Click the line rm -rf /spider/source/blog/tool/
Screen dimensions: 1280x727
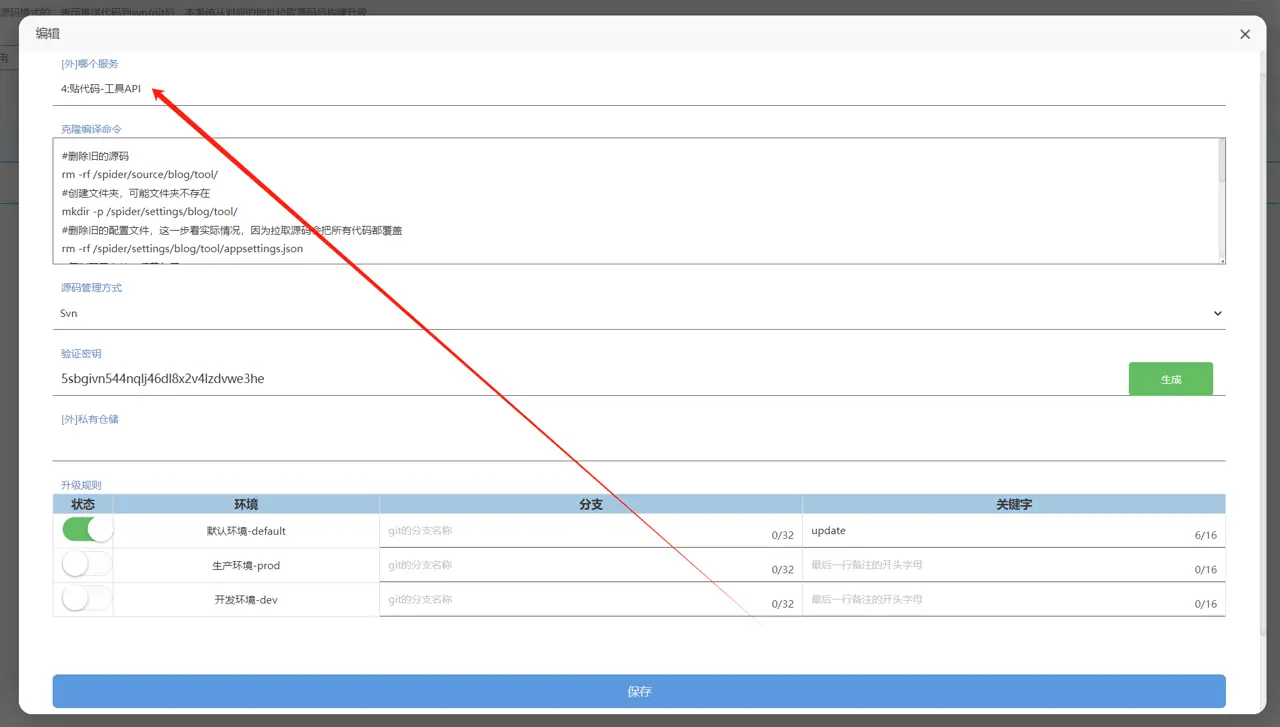[x=139, y=175]
